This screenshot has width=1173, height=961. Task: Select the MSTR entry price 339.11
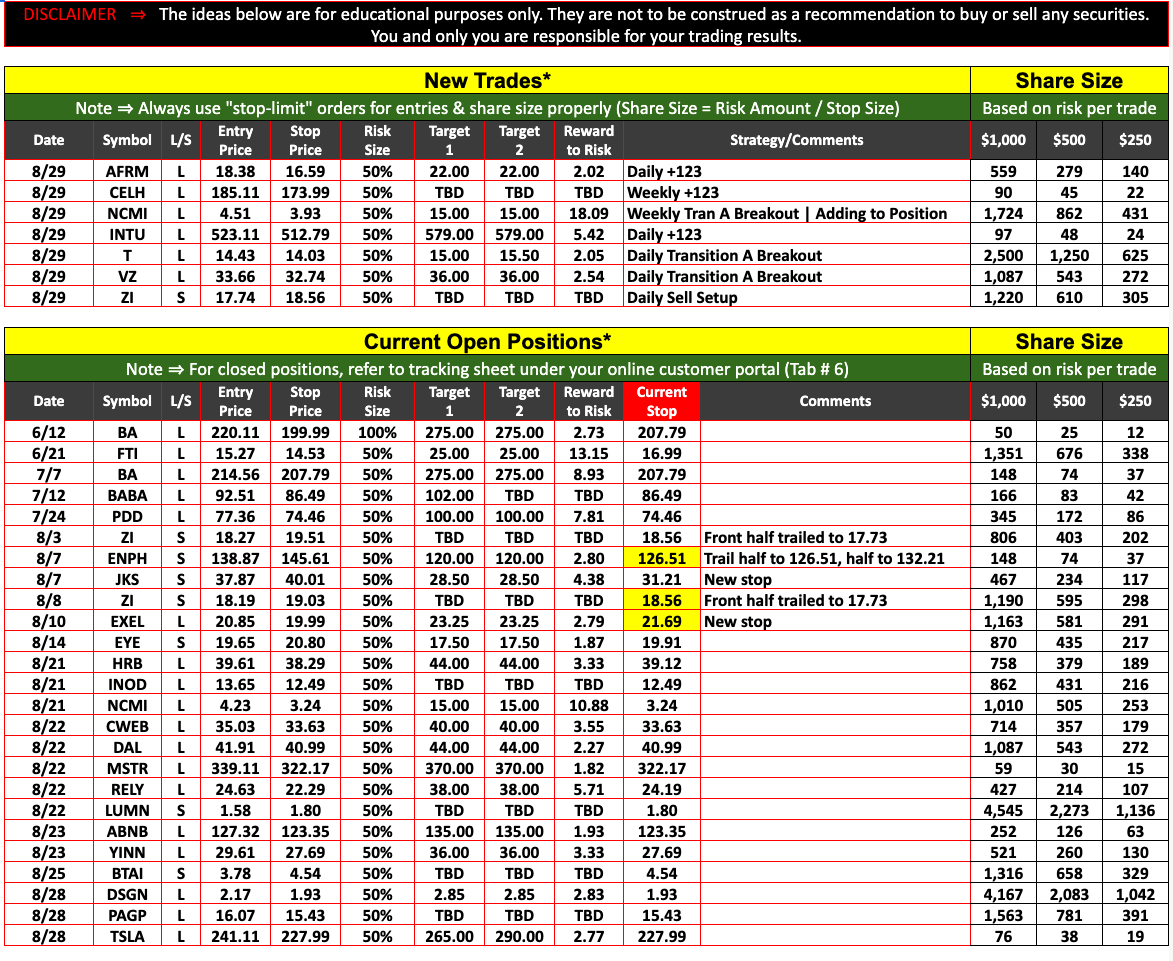(235, 769)
